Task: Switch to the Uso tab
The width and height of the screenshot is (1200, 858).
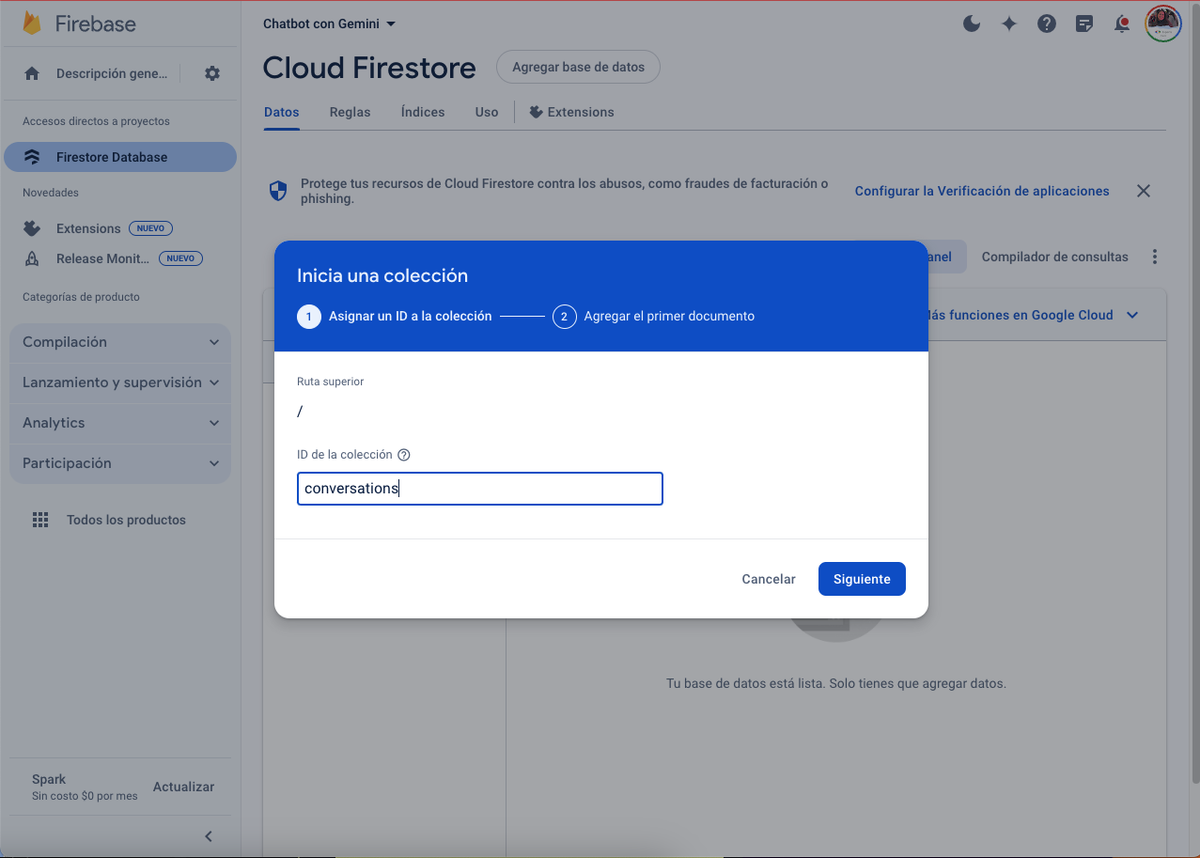Action: (487, 112)
